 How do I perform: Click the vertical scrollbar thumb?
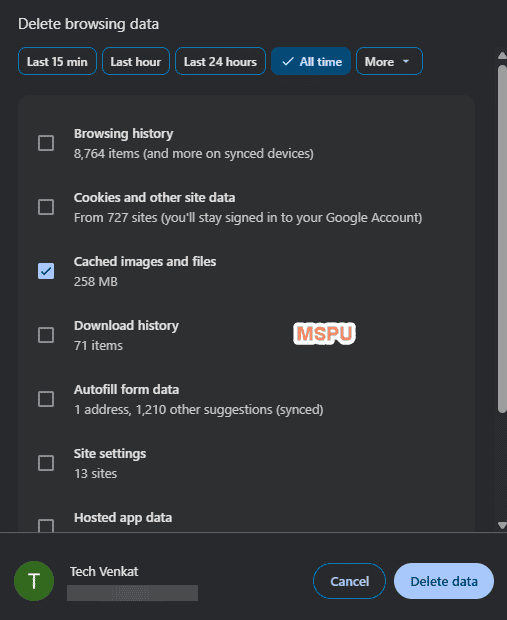coord(502,239)
